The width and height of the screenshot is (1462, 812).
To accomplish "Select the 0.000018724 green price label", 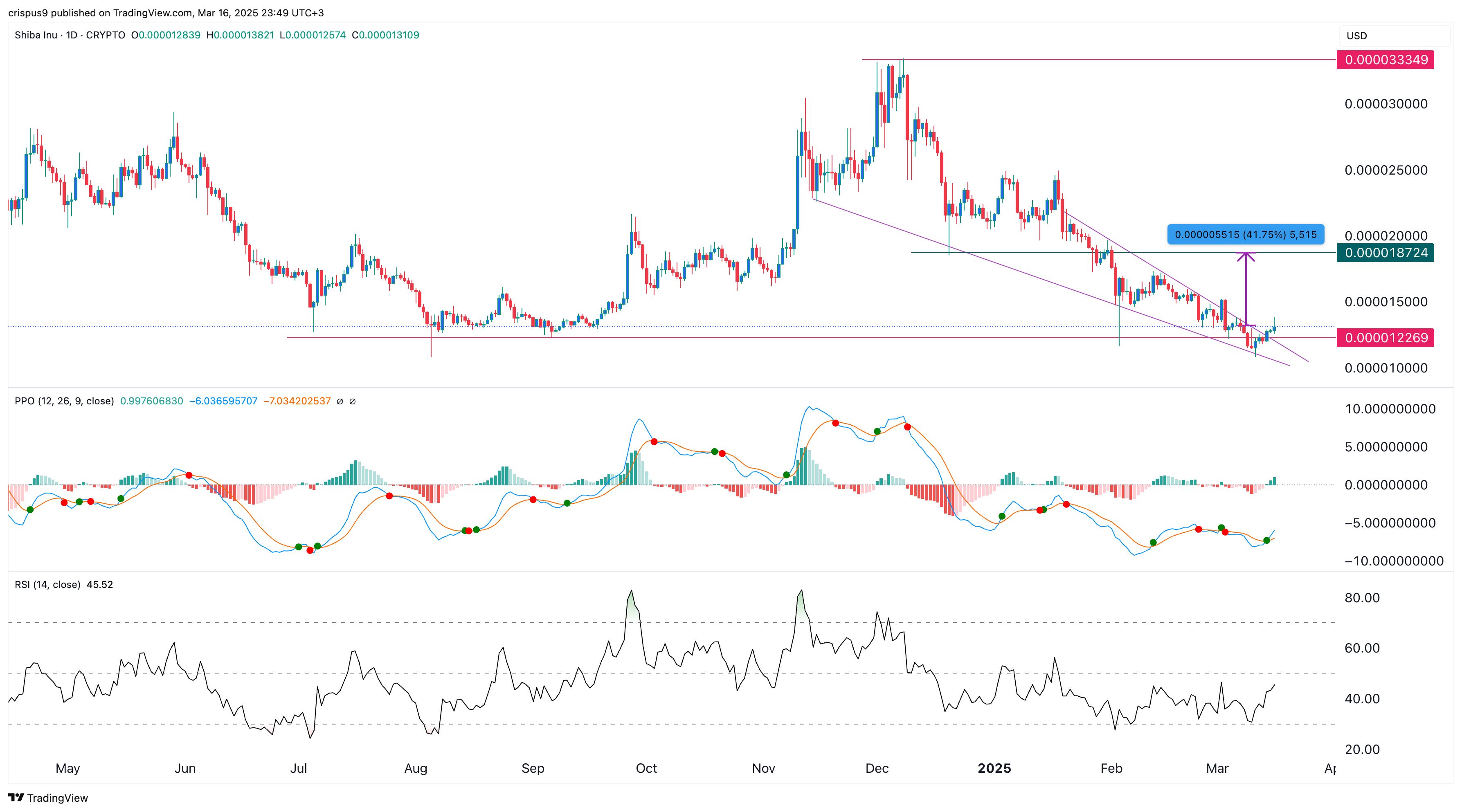I will tap(1386, 253).
